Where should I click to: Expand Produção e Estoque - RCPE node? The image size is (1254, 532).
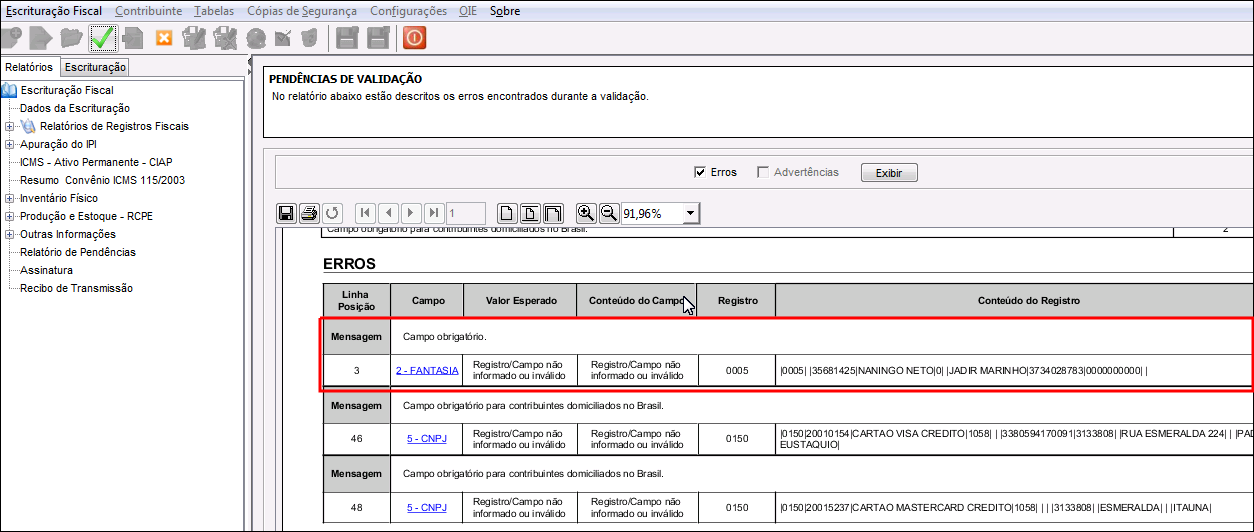[9, 216]
